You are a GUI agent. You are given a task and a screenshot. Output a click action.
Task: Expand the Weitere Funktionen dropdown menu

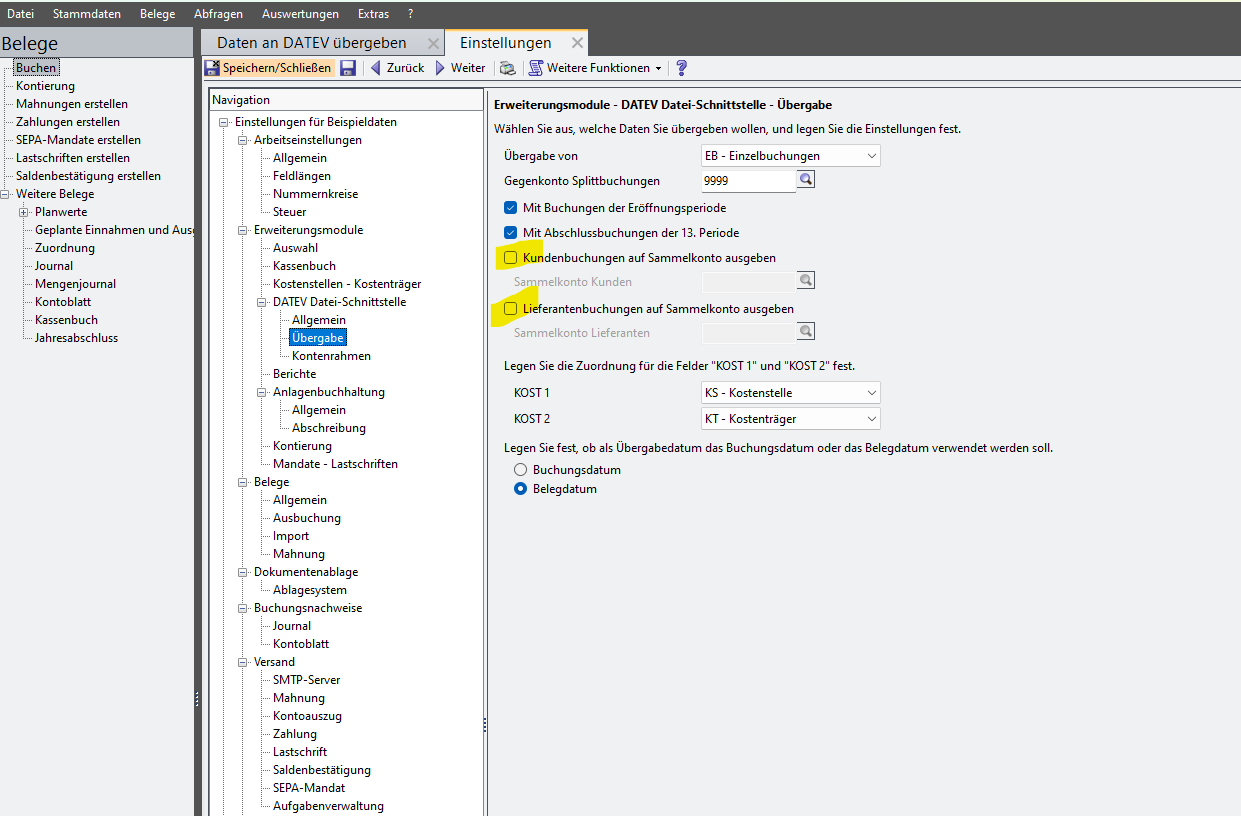click(658, 68)
